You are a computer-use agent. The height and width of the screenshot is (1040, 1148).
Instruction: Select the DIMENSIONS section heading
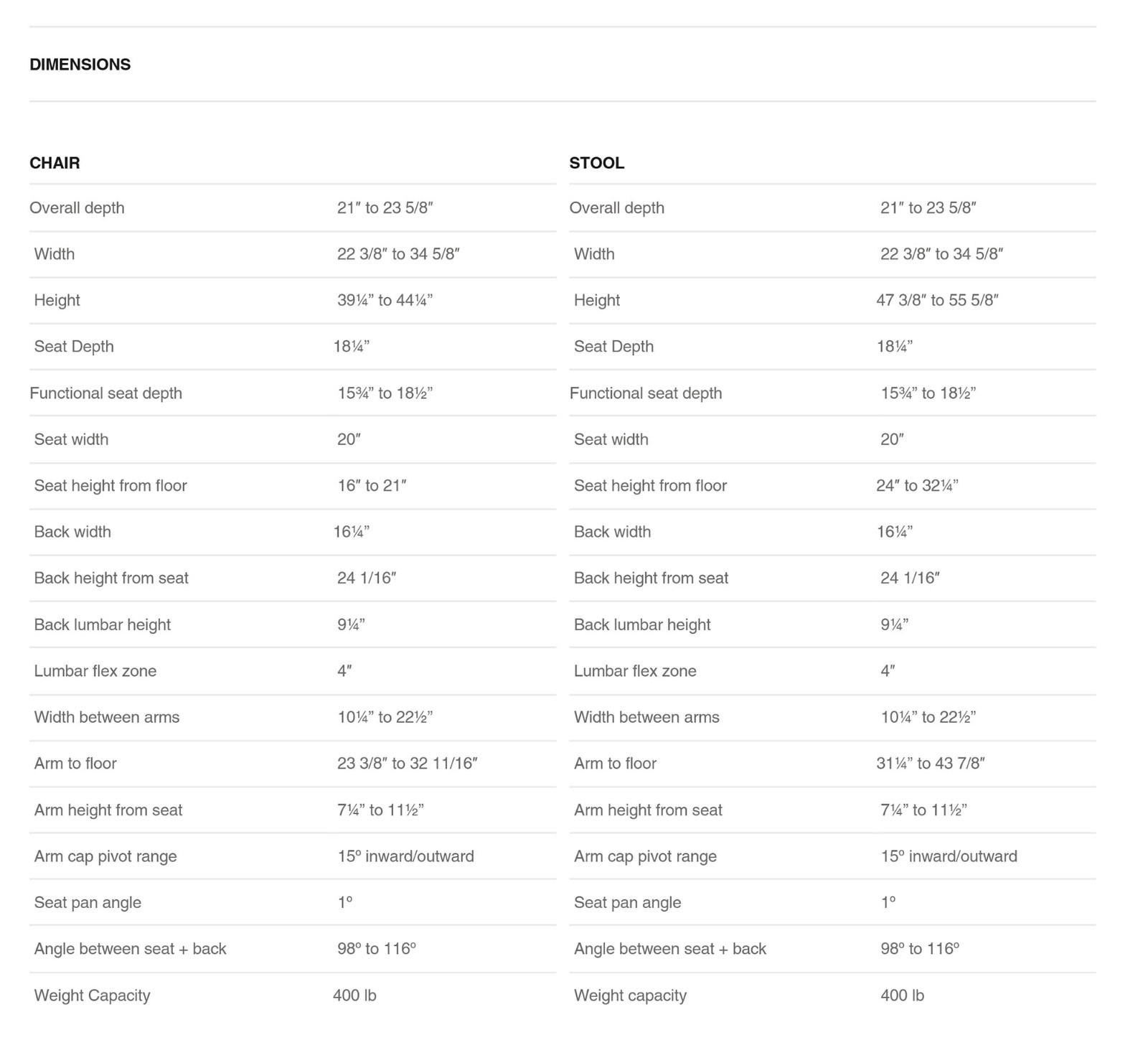[80, 65]
